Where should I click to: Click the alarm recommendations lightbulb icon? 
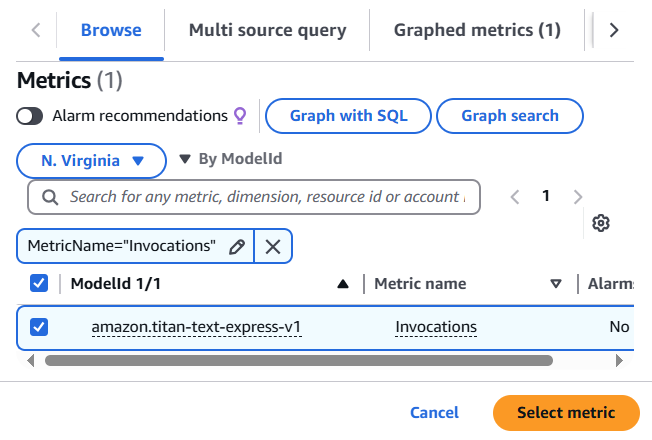(x=240, y=116)
